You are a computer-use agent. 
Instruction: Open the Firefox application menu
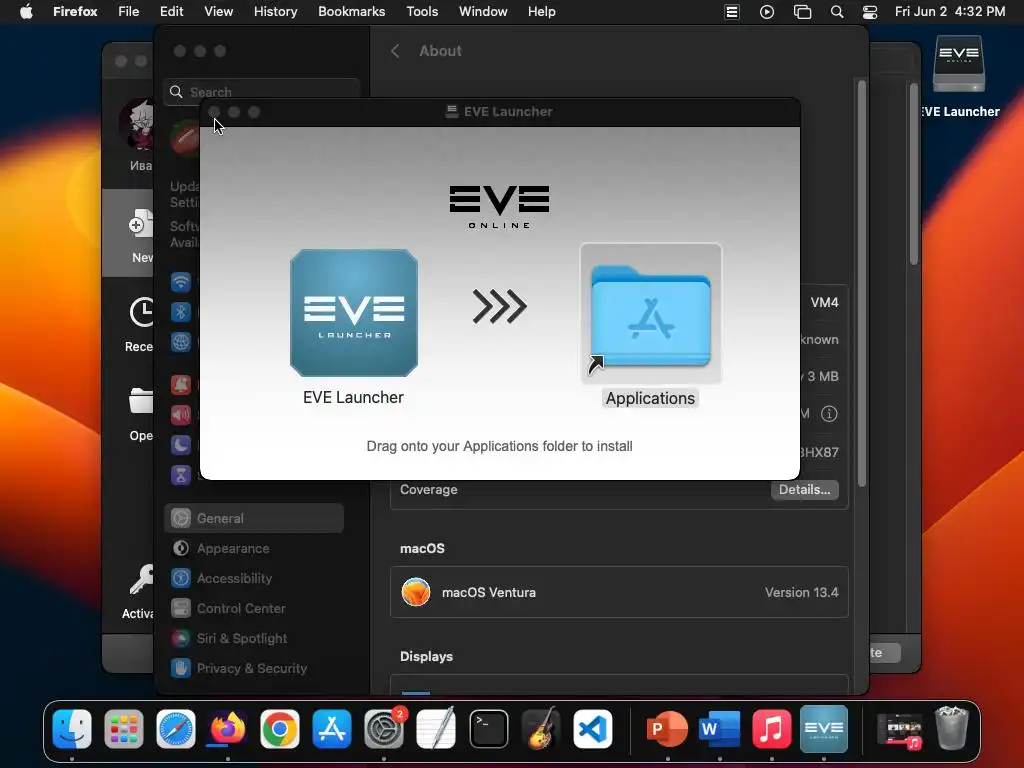coord(75,12)
